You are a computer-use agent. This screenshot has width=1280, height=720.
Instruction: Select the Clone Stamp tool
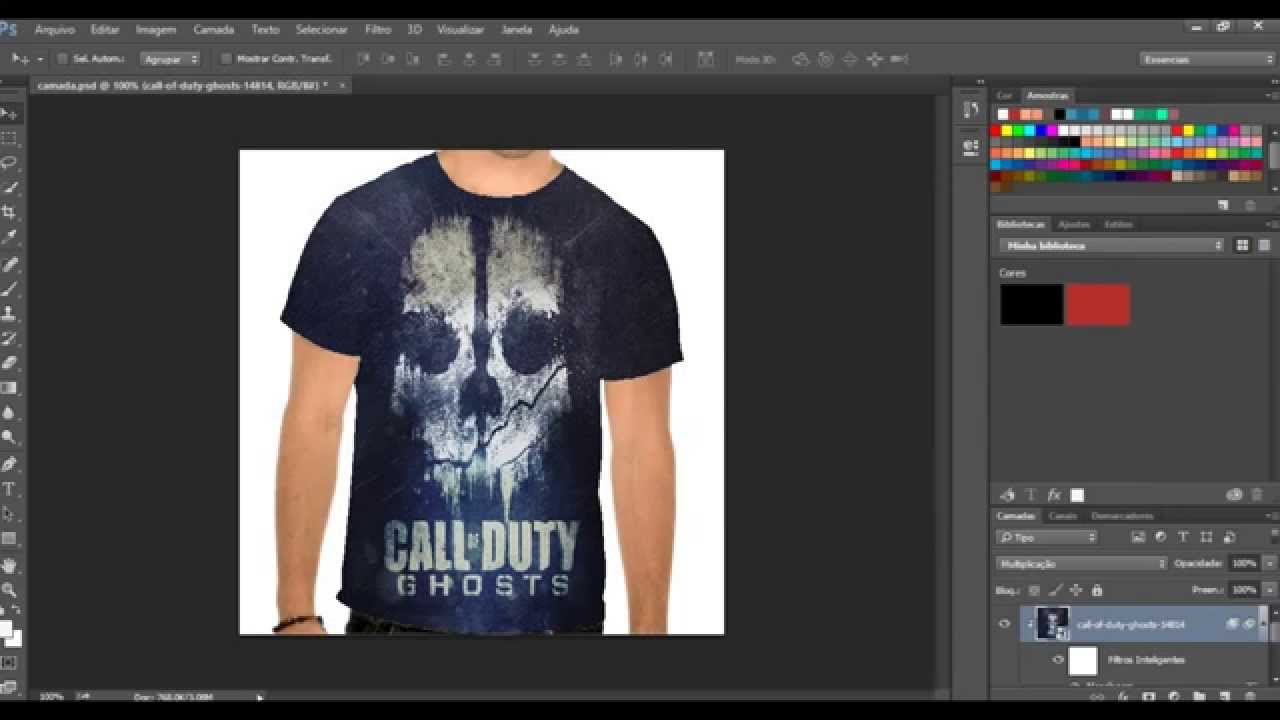(9, 313)
